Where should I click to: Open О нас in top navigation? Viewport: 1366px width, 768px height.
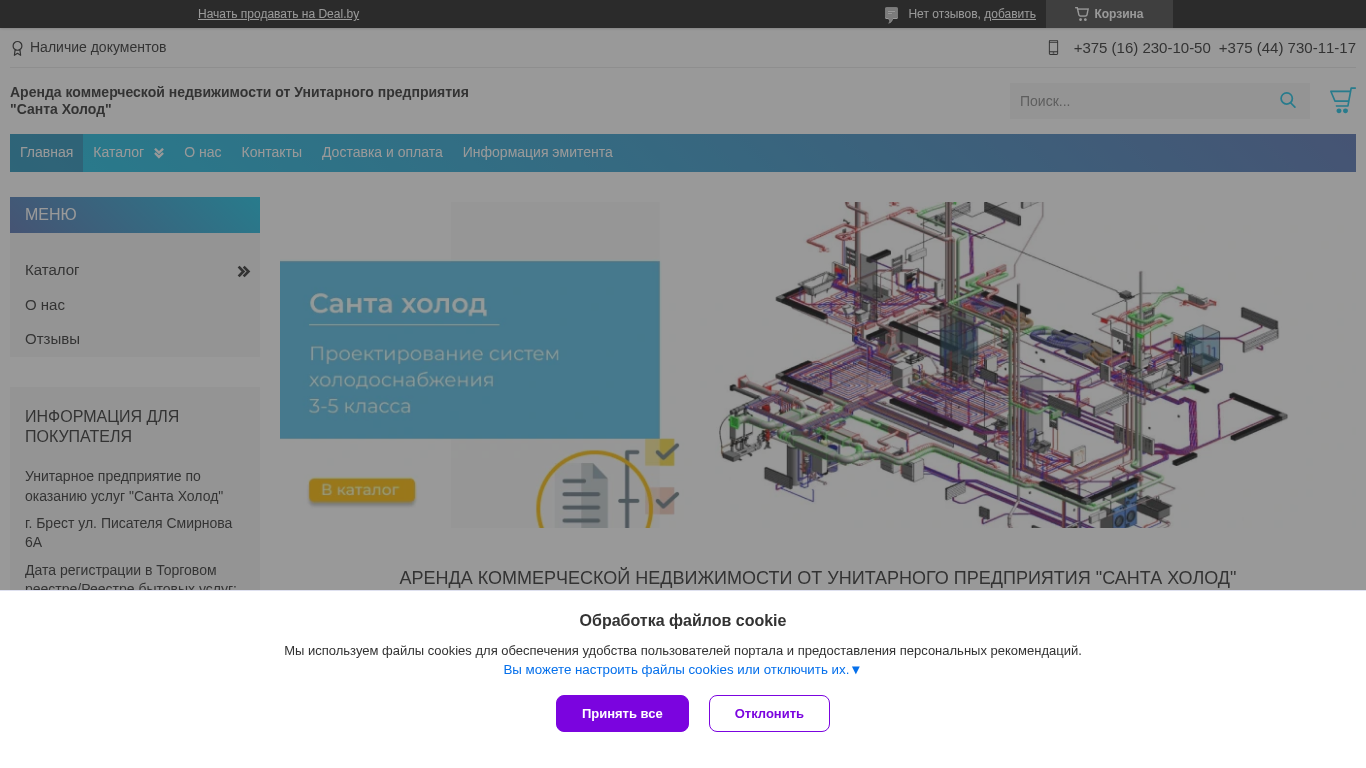click(x=203, y=152)
